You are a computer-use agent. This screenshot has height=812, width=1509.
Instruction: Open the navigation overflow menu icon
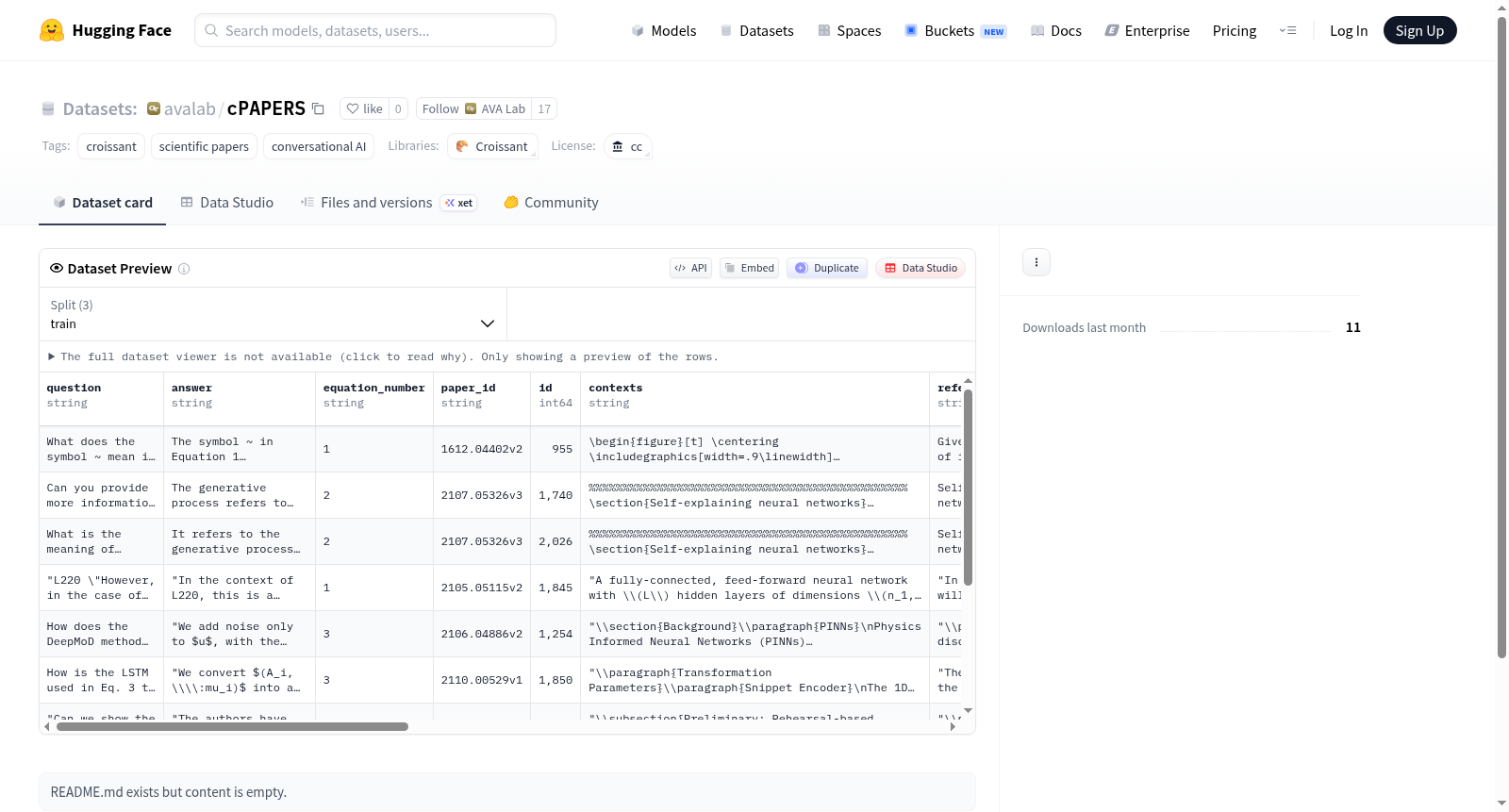pyautogui.click(x=1287, y=30)
